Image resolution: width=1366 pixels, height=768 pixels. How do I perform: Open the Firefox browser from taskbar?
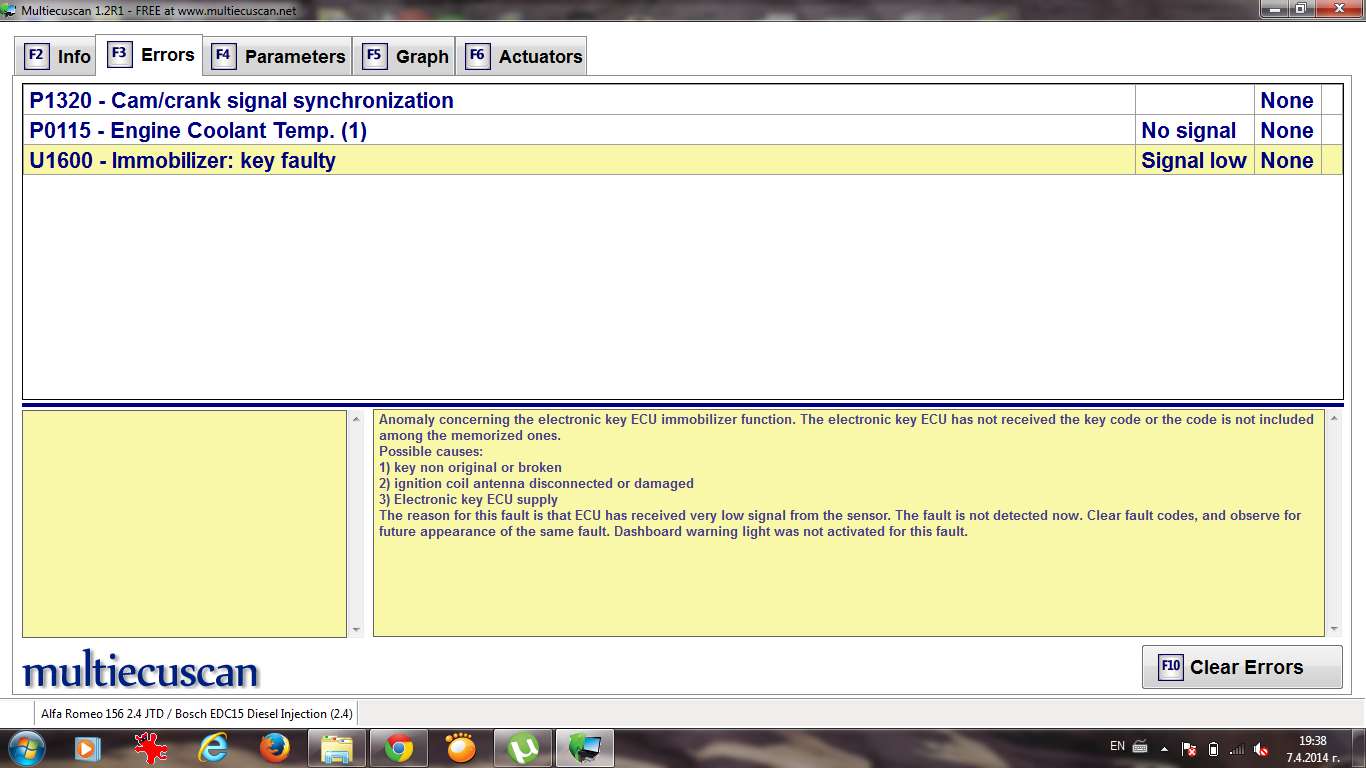274,747
